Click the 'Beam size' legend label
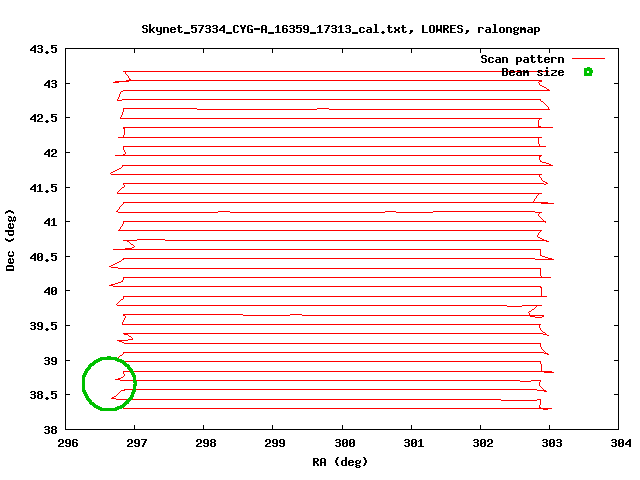The height and width of the screenshot is (480, 640). pos(533,73)
